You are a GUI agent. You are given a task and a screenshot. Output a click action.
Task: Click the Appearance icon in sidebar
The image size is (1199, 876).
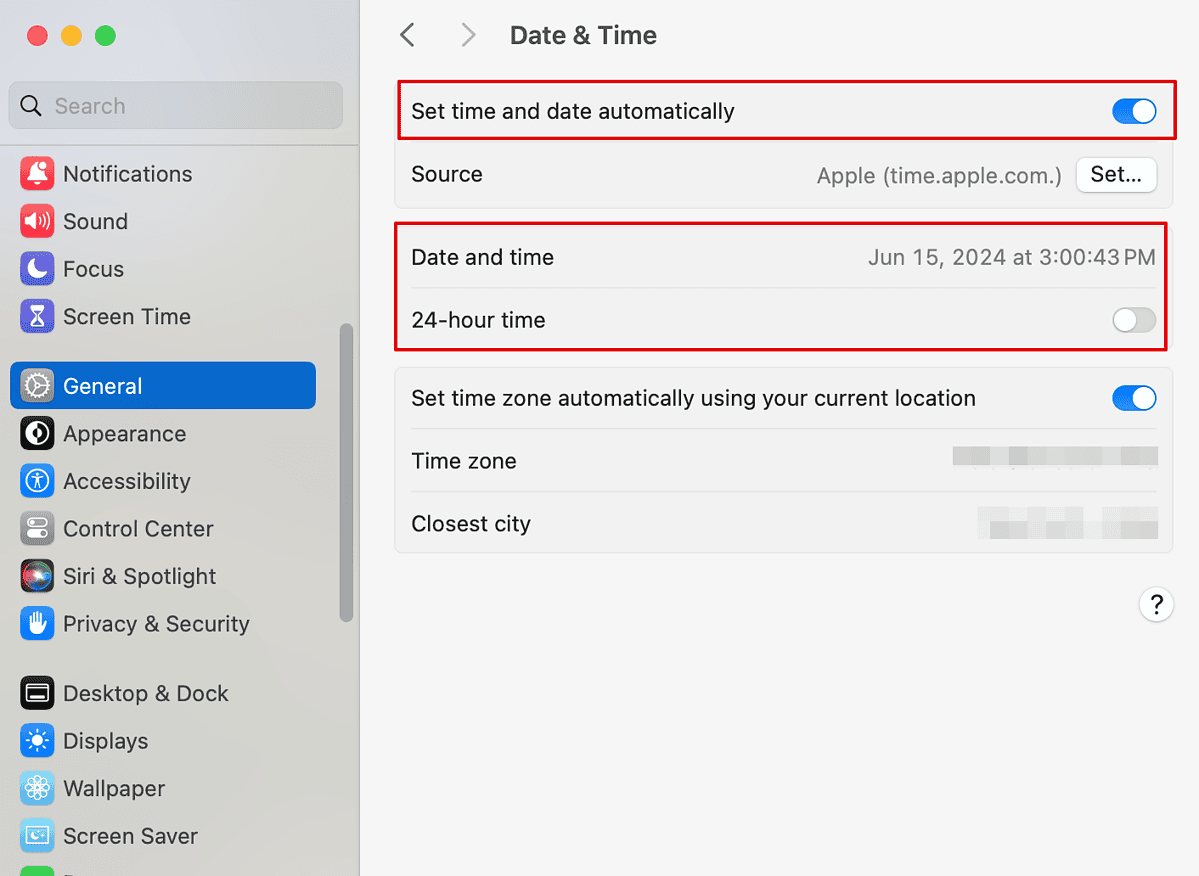coord(37,434)
